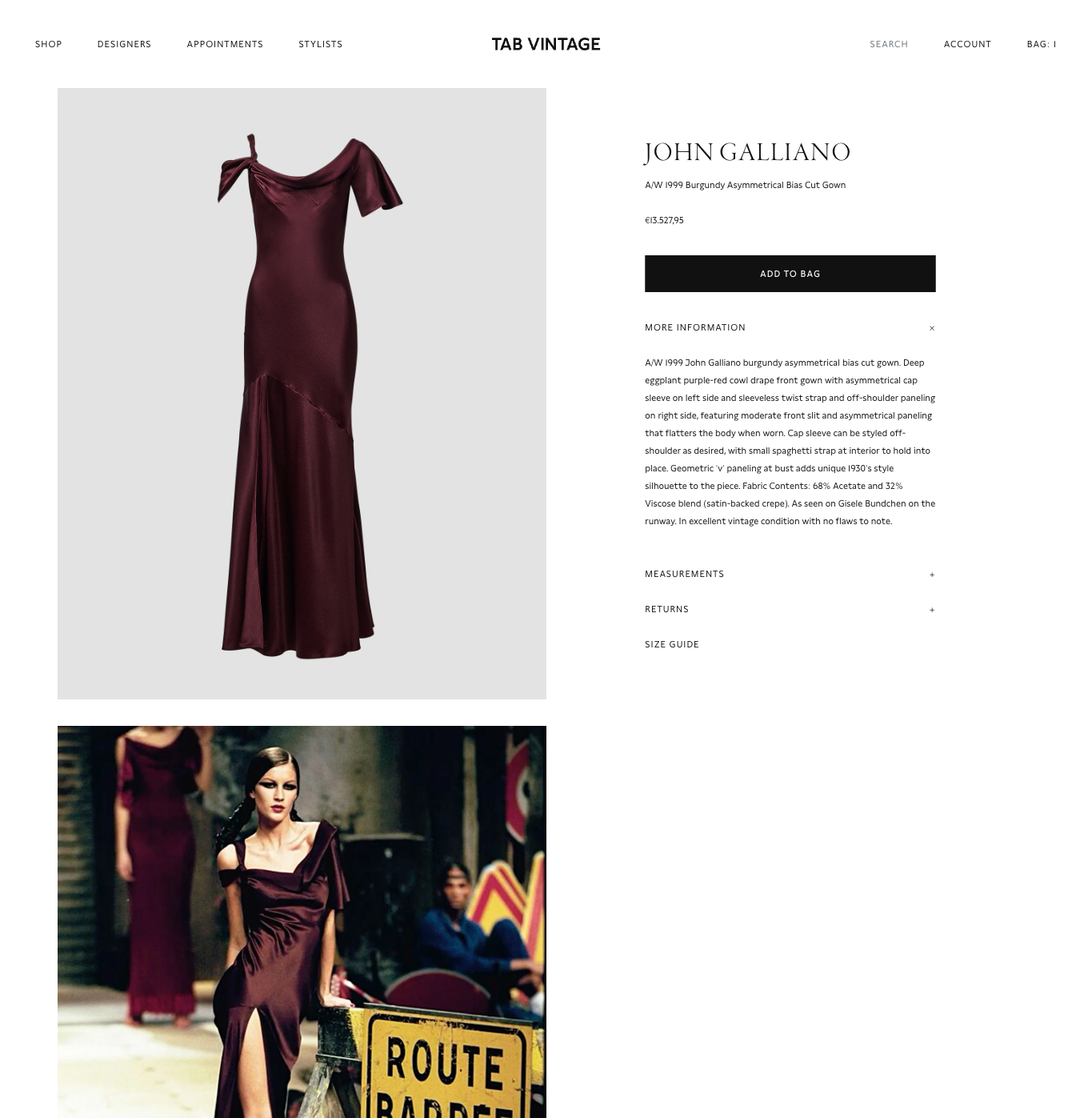Open the Stylists page
This screenshot has width=1092, height=1118.
click(321, 44)
